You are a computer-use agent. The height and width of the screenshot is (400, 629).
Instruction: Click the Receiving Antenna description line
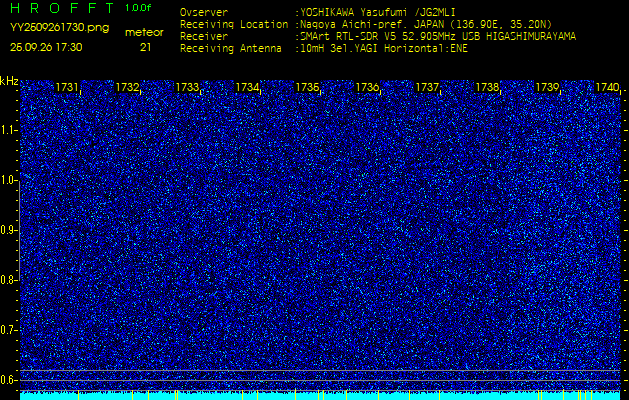tap(322, 47)
